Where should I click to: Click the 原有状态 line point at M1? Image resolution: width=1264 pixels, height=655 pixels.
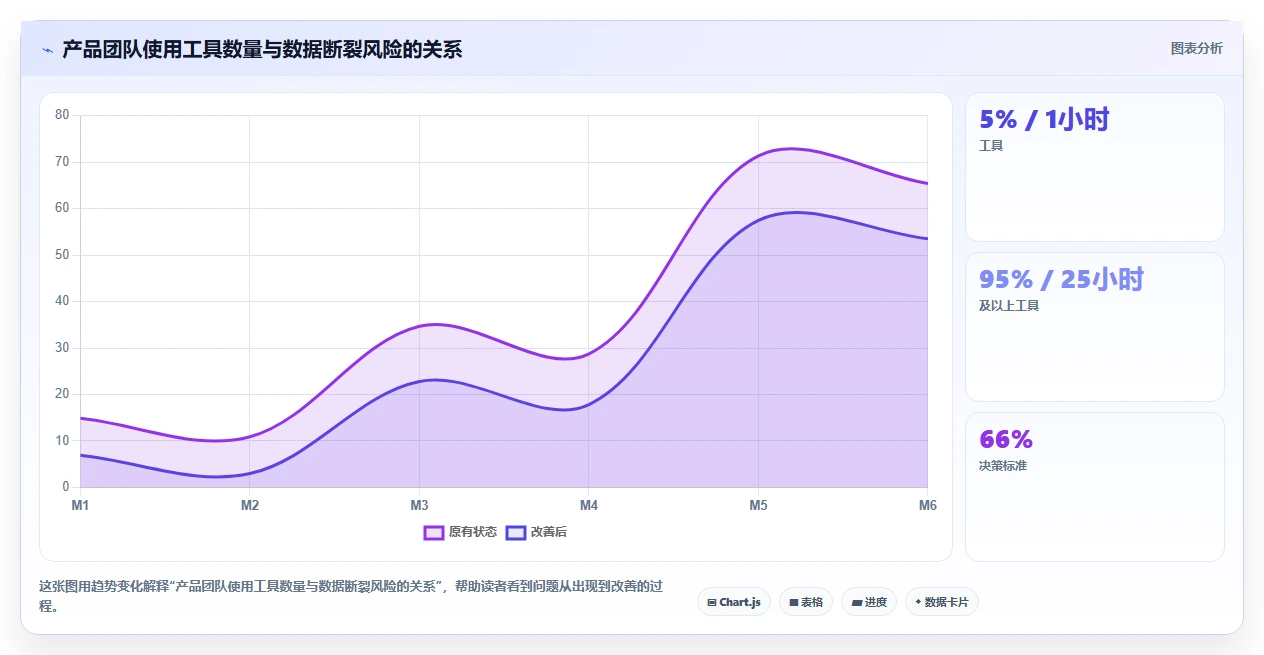click(x=81, y=418)
